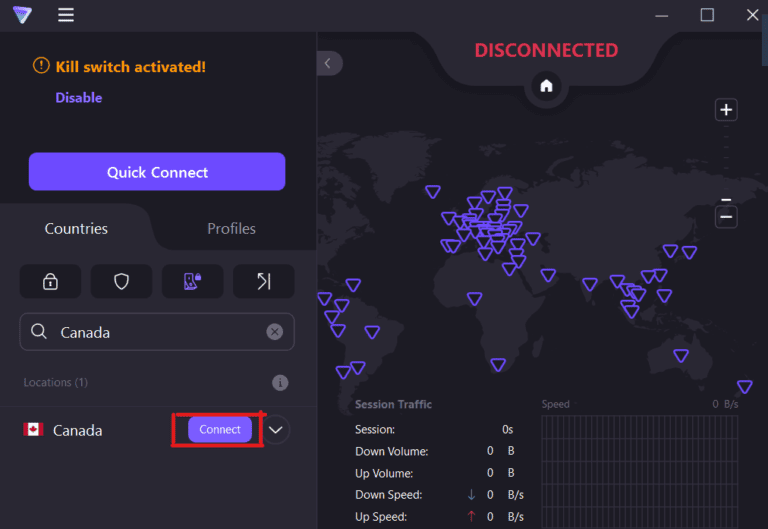
Task: Select the Countries tab
Action: (76, 229)
